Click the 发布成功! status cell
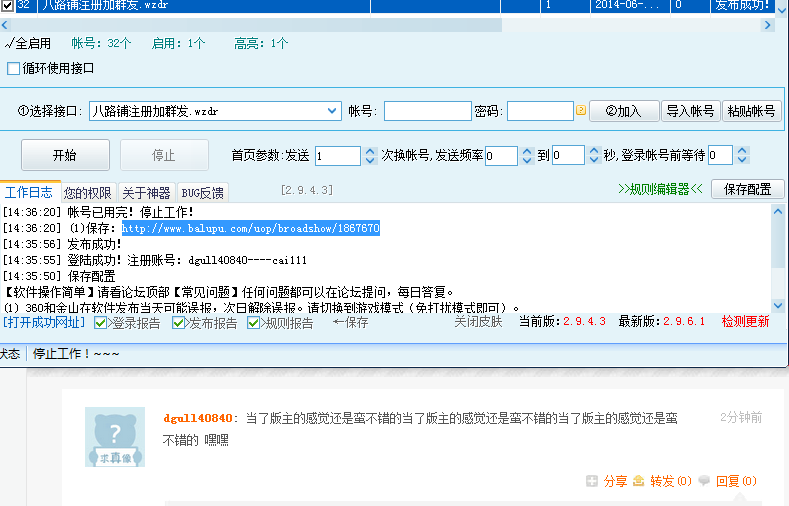 [743, 5]
